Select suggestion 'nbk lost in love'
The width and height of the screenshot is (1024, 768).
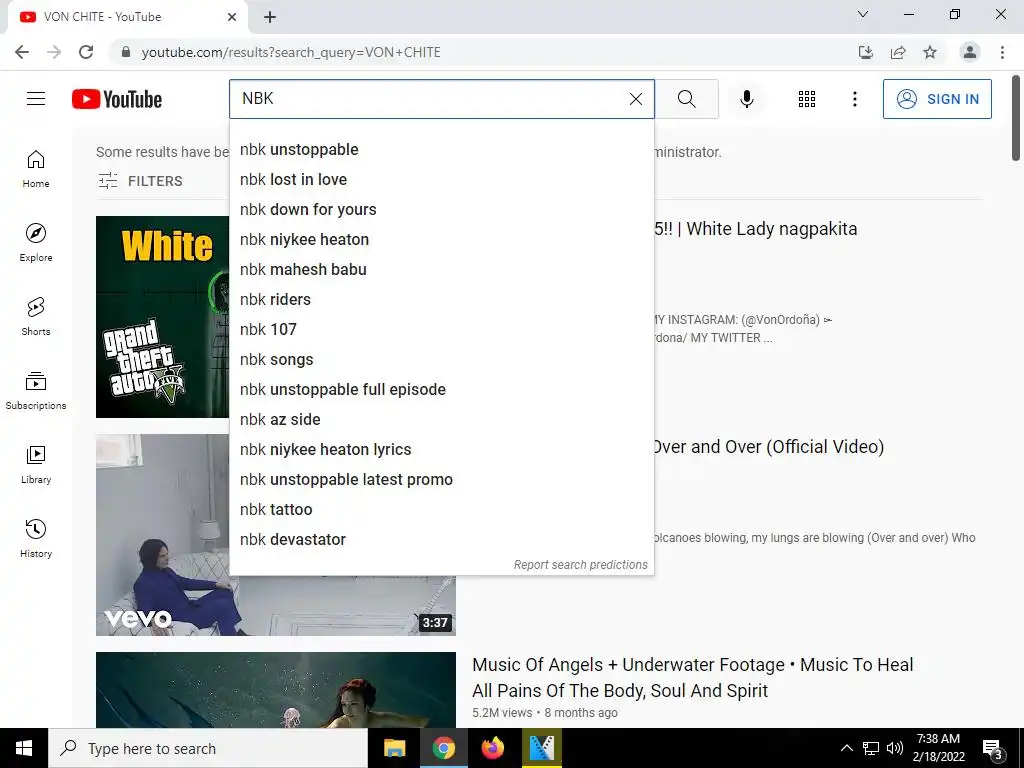(x=441, y=180)
